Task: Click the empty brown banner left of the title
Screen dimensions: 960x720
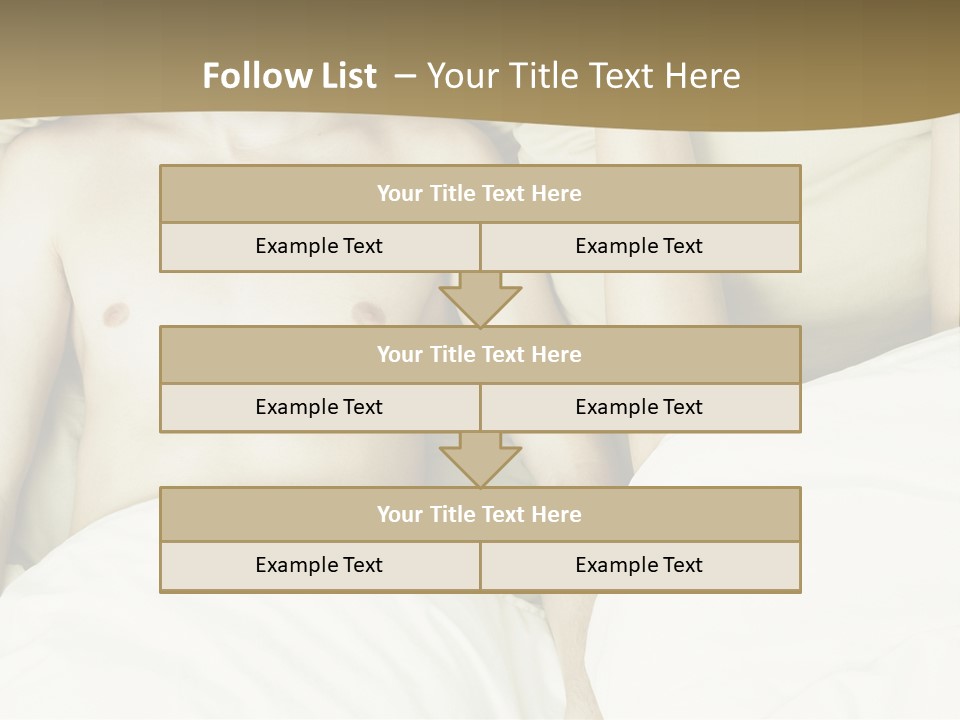Action: pos(90,60)
